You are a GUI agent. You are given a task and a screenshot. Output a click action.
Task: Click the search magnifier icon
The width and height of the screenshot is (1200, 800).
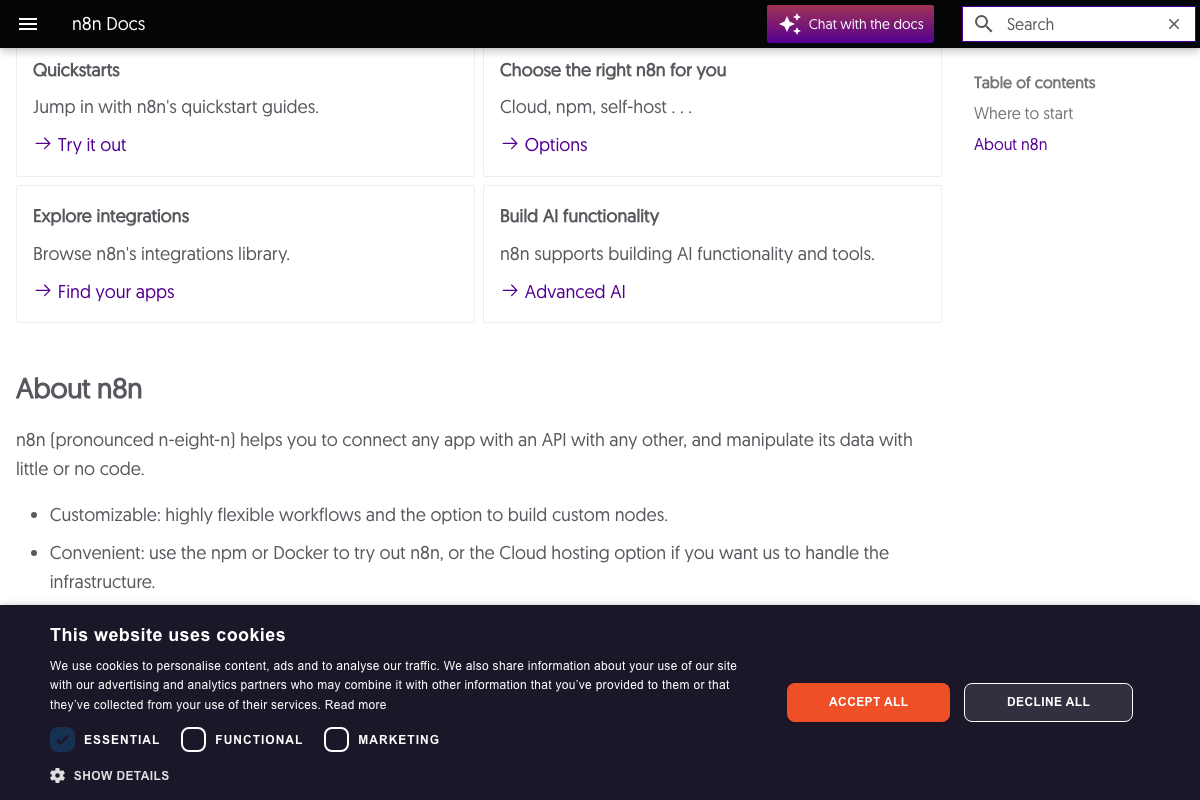[x=984, y=24]
